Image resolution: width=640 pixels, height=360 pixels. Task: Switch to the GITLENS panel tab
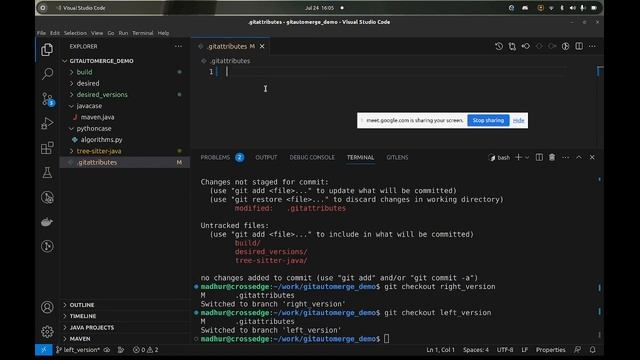coord(397,158)
